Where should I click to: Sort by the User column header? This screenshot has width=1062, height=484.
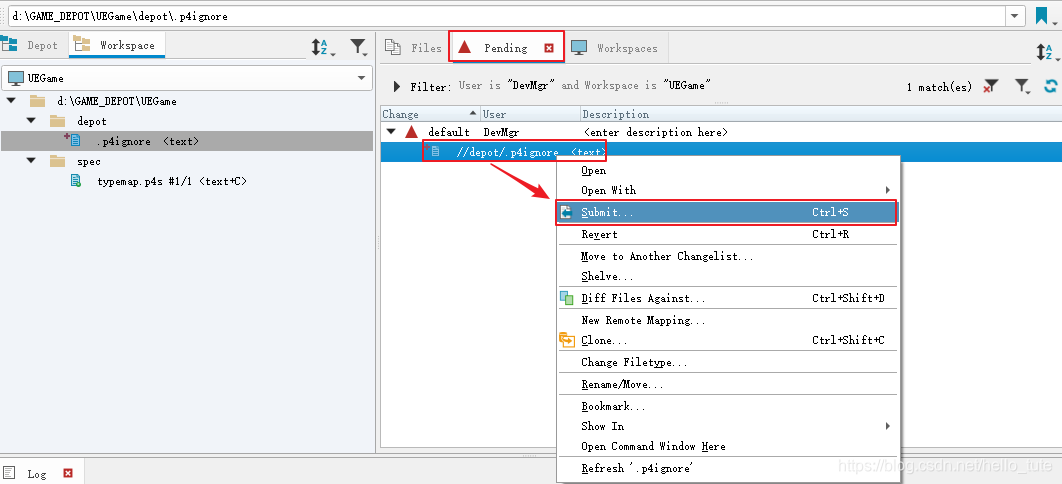pos(530,114)
